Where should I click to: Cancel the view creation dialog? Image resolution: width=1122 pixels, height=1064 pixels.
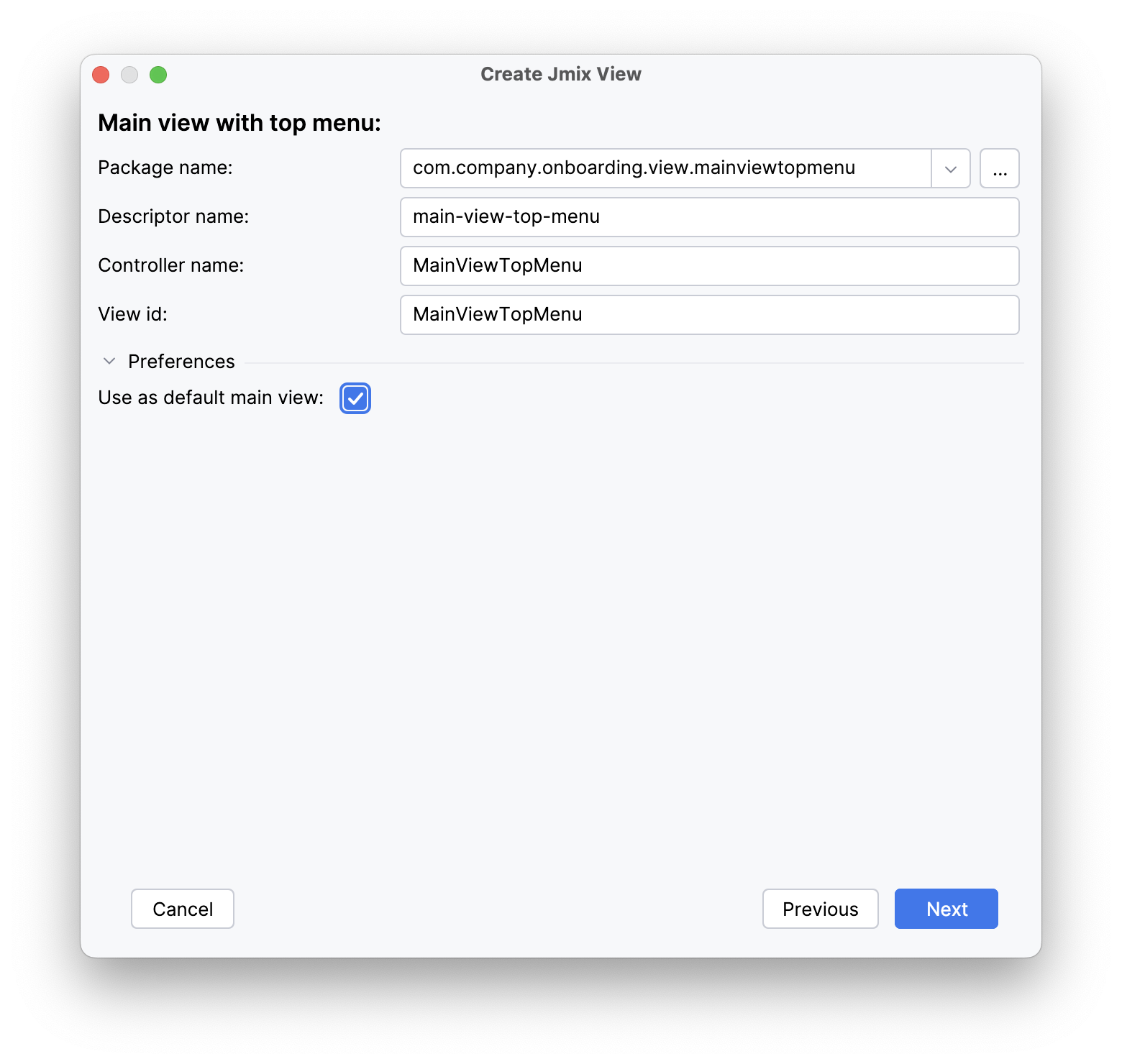tap(182, 909)
